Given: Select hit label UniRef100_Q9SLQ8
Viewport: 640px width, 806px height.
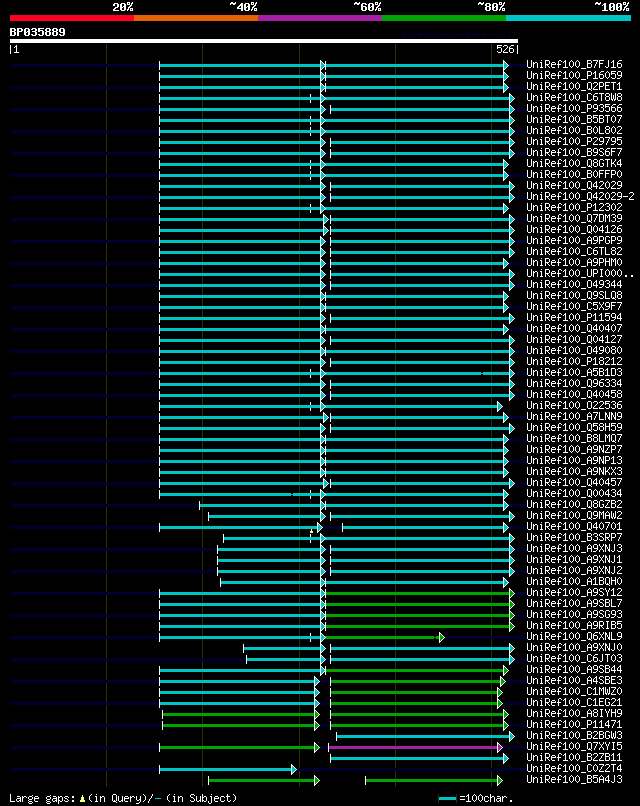Looking at the screenshot, I should click(574, 296).
